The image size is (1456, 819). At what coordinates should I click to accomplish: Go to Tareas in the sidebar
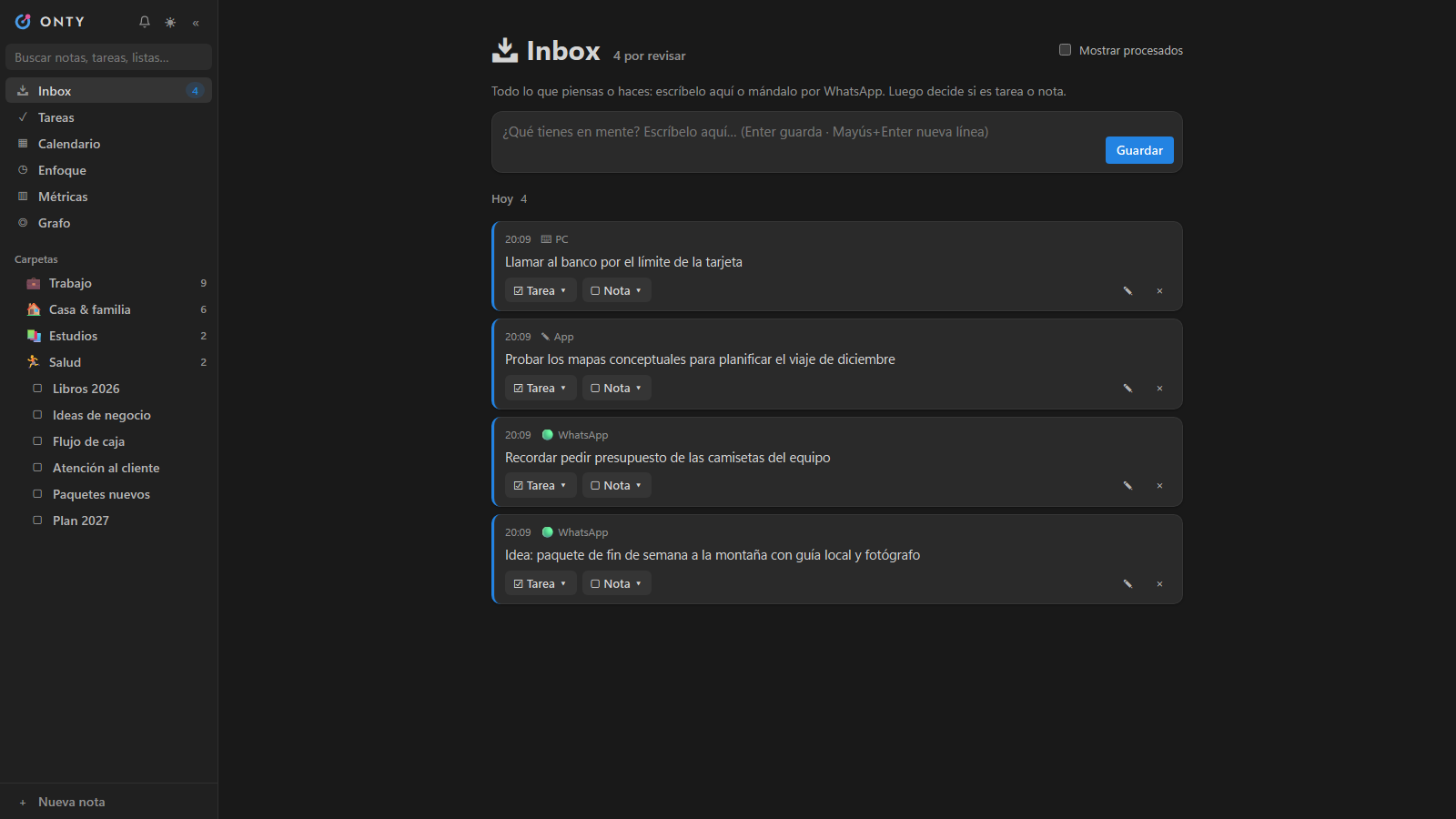pyautogui.click(x=108, y=117)
